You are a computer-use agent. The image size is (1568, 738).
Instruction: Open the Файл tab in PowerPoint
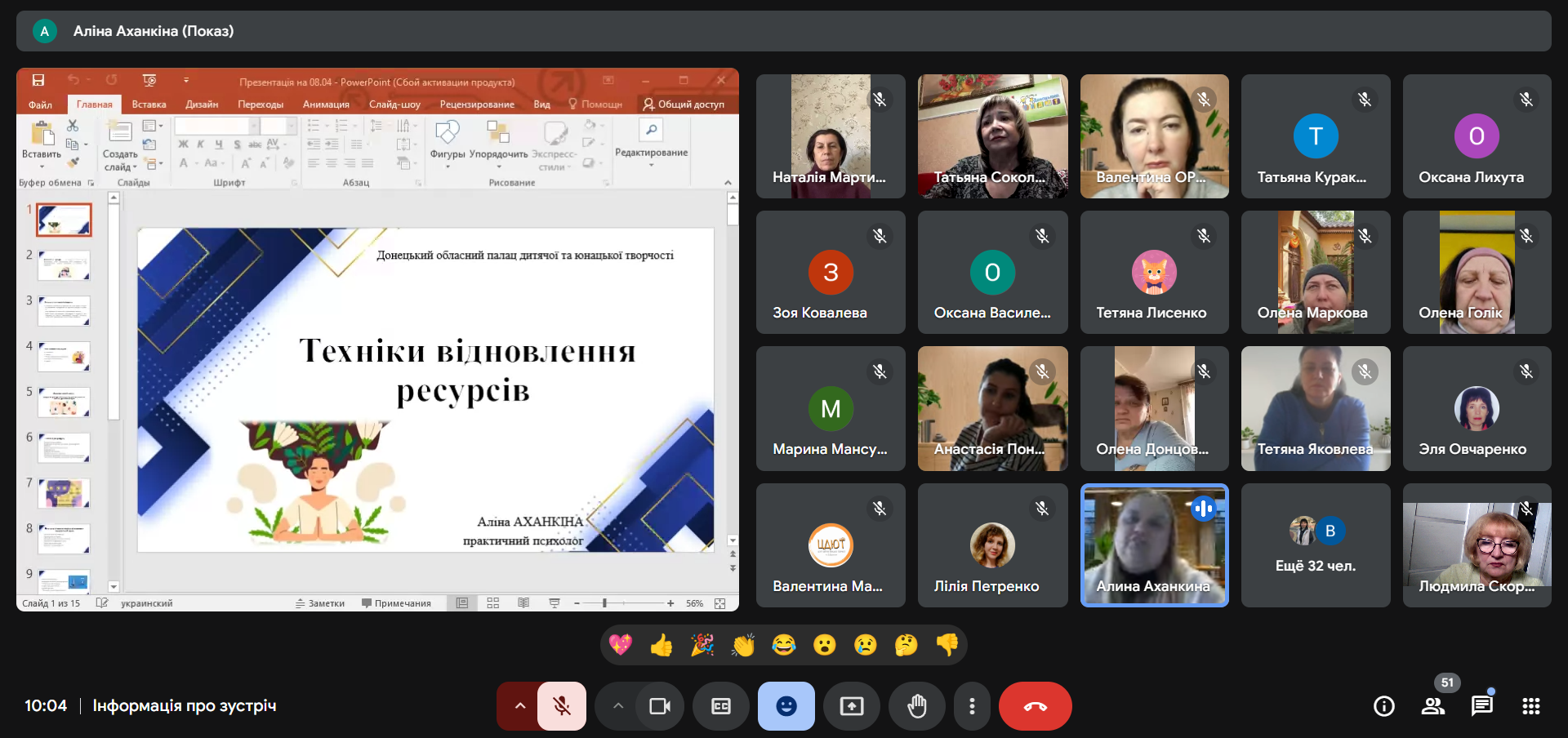coord(40,104)
